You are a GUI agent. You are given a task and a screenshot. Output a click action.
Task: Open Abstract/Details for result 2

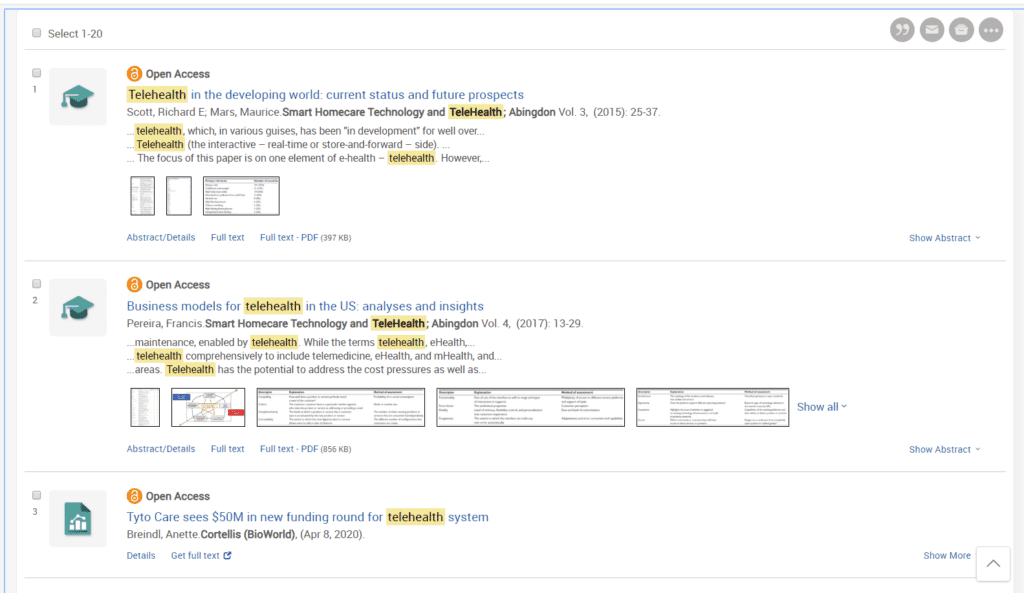(x=161, y=449)
